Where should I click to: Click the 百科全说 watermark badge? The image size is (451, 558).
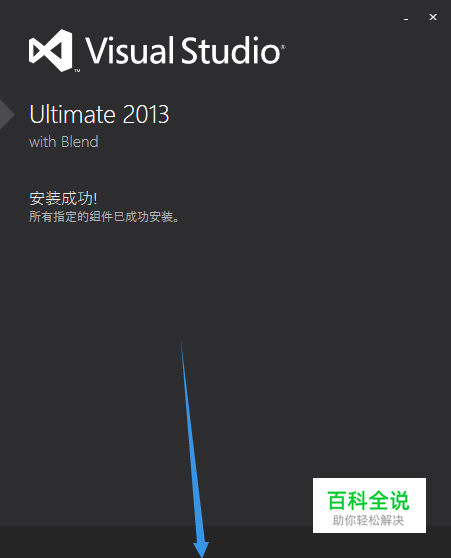(x=369, y=505)
